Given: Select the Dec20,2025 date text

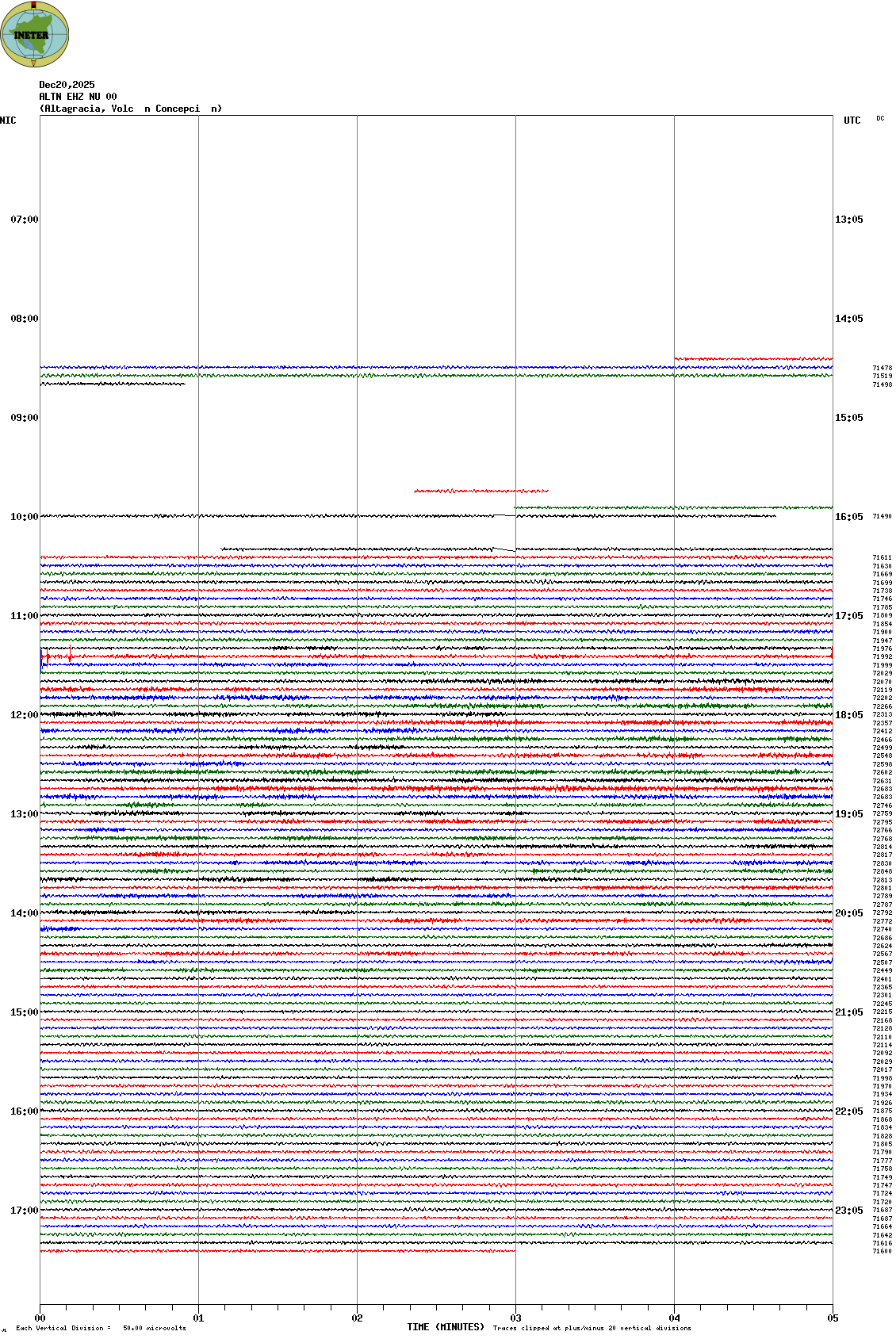Looking at the screenshot, I should [x=67, y=85].
